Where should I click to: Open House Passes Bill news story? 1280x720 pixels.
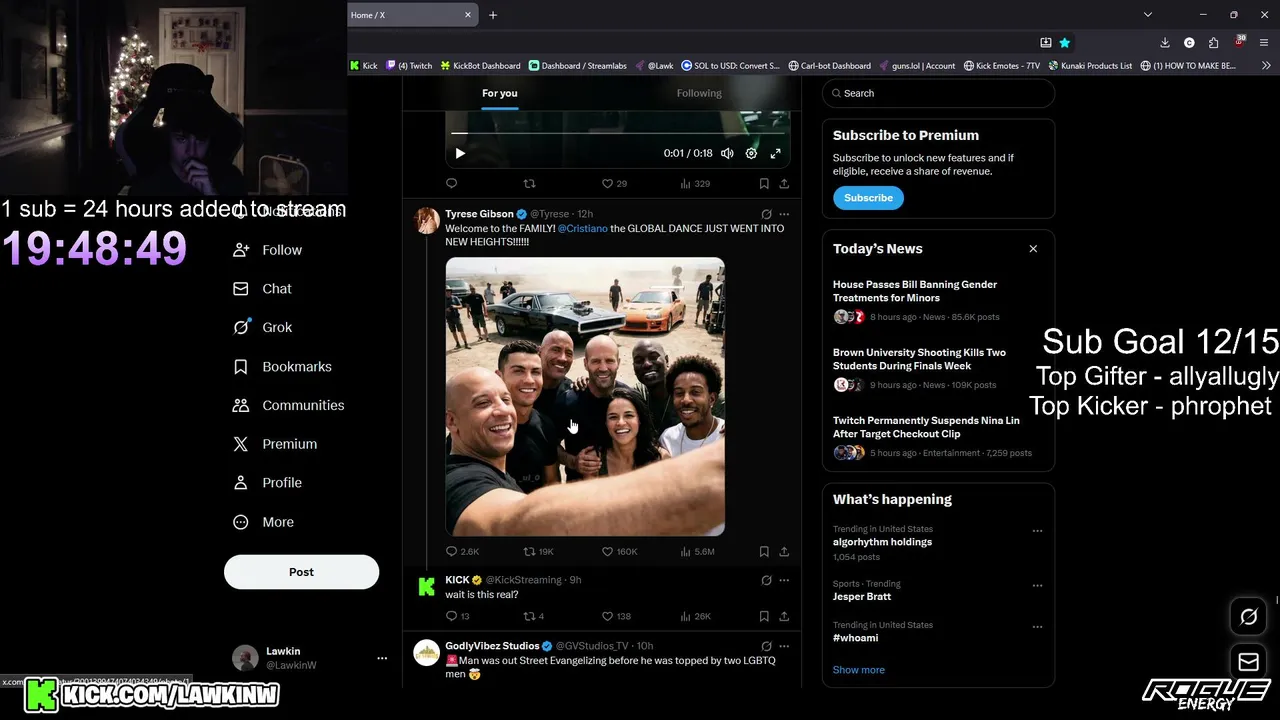click(938, 300)
